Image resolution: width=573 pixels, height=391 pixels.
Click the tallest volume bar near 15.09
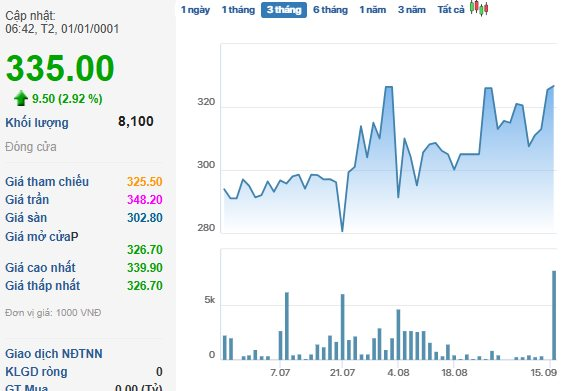554,315
